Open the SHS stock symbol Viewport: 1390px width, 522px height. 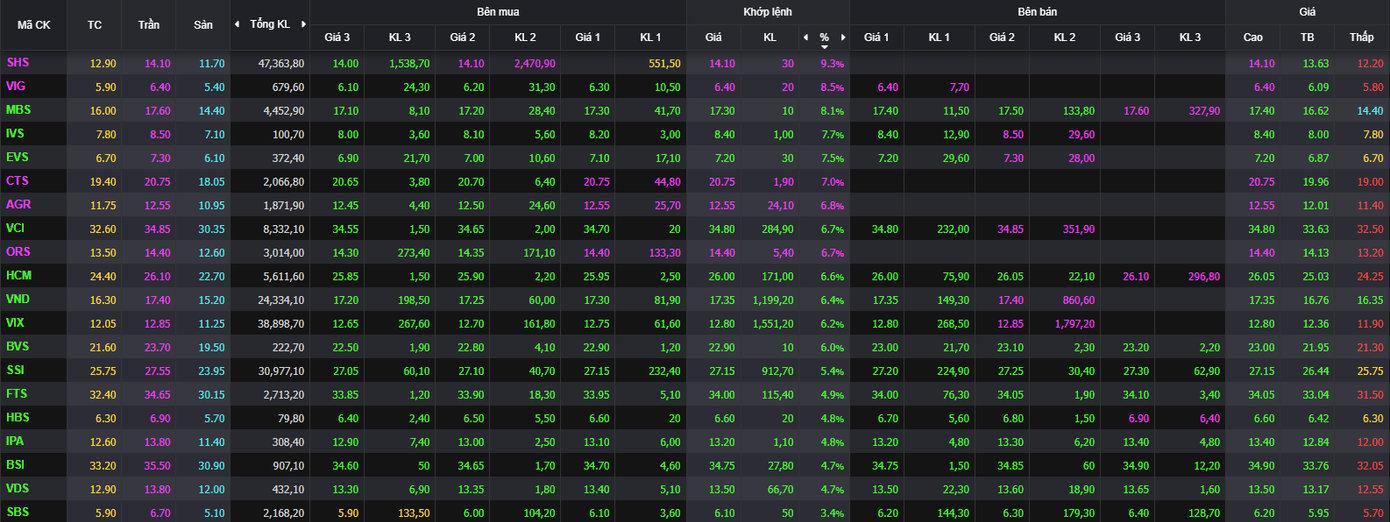click(x=18, y=62)
